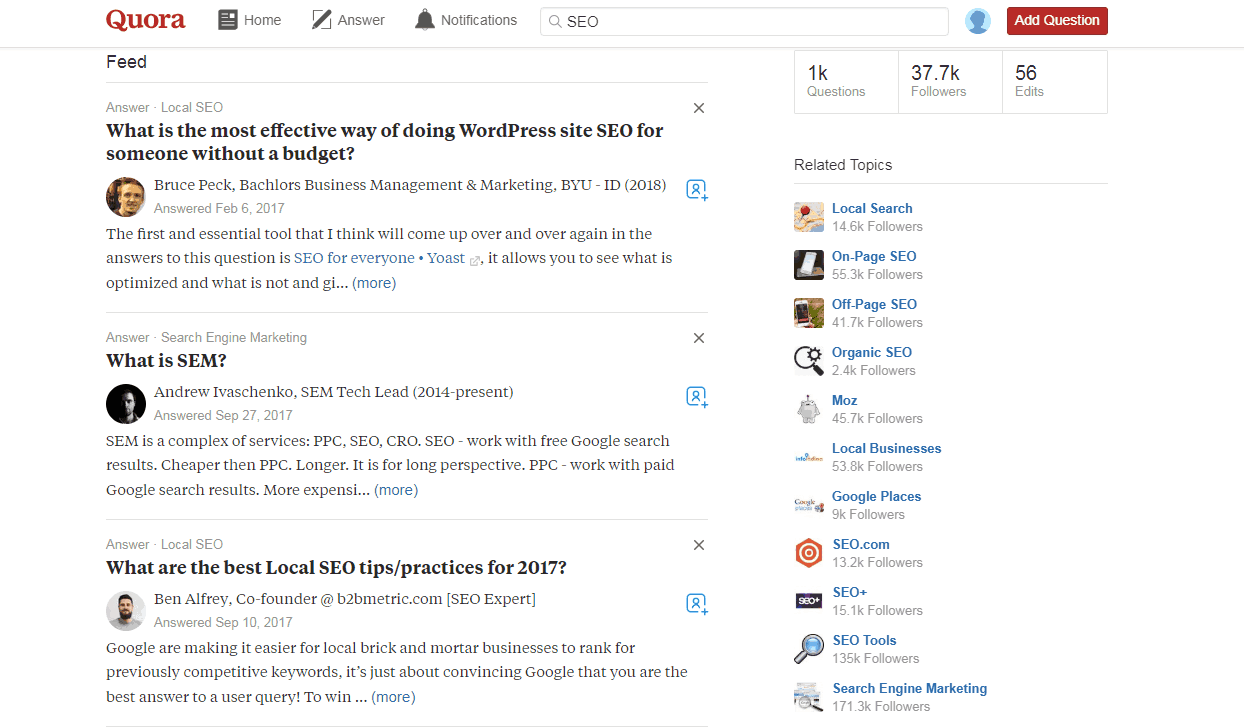1244x728 pixels.
Task: Click the Answer pencil icon
Action: tap(321, 20)
